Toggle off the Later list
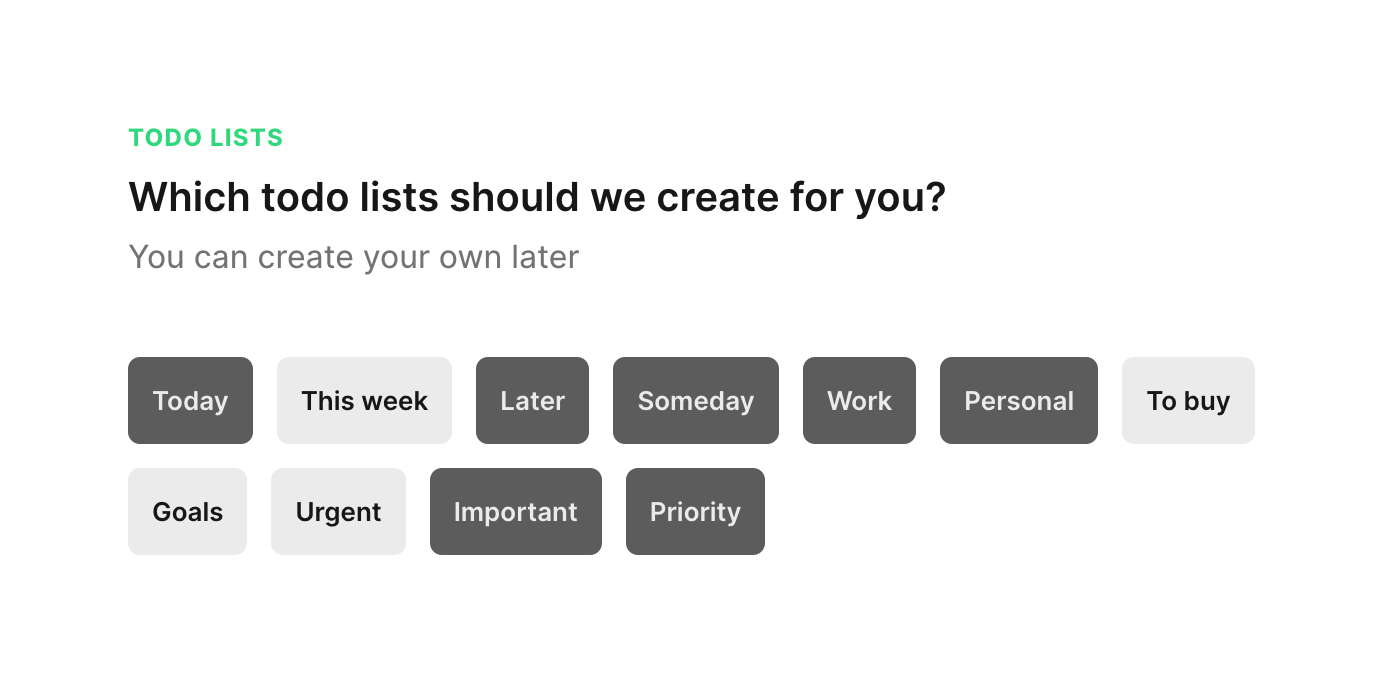Viewport: 1383px width, 683px height. pos(532,400)
